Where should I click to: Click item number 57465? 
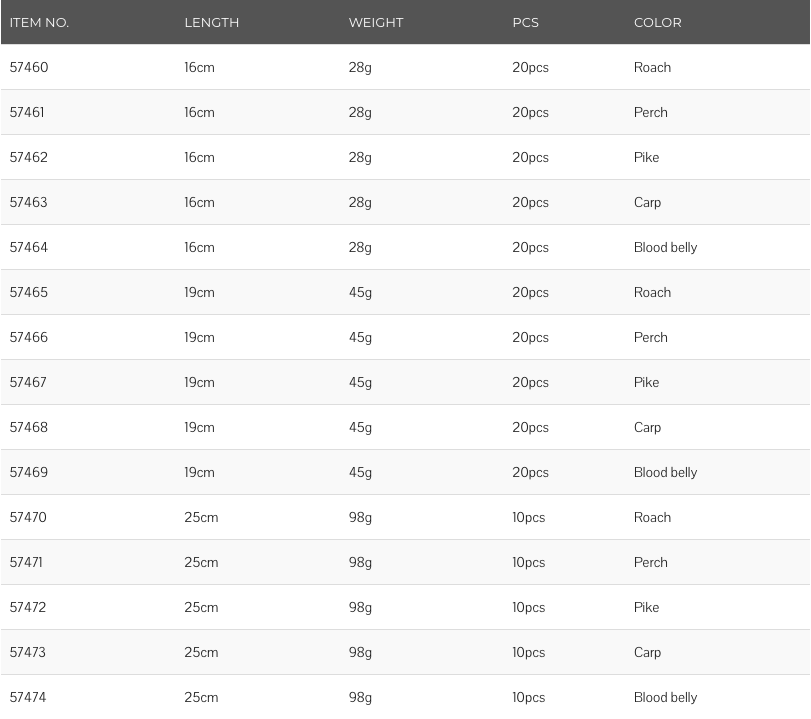(28, 292)
